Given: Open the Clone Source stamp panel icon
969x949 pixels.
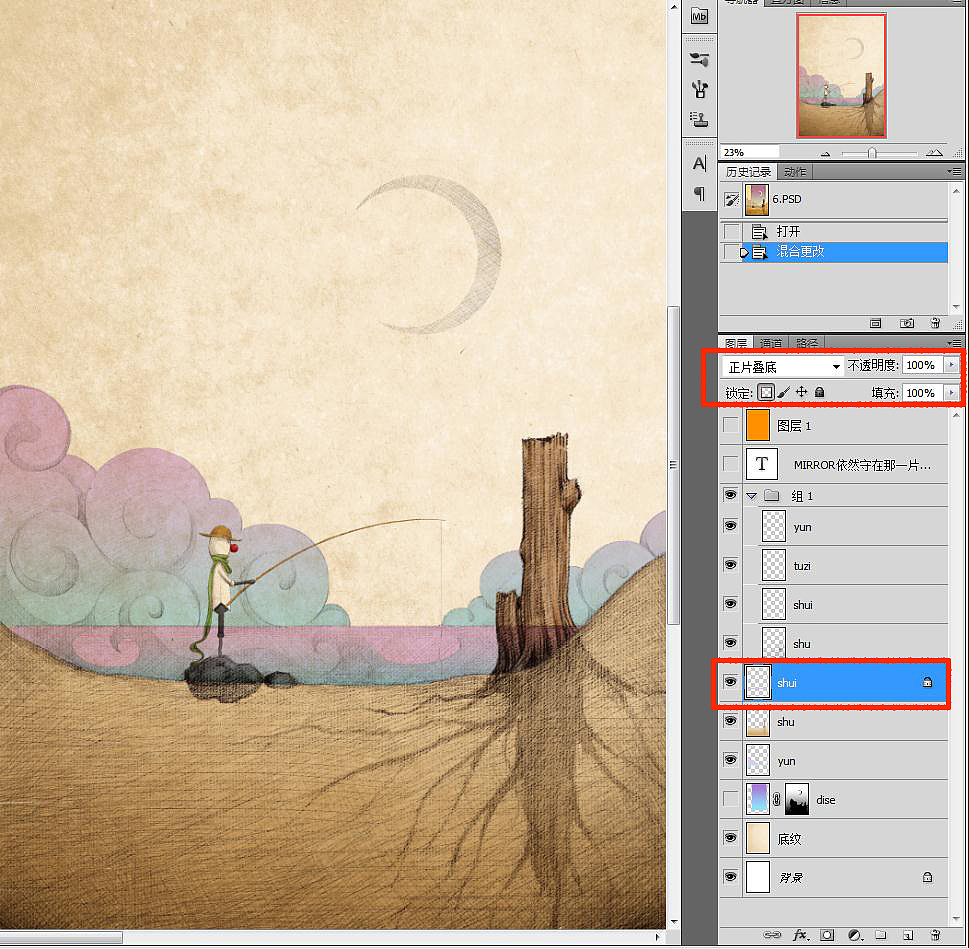Looking at the screenshot, I should pyautogui.click(x=700, y=119).
